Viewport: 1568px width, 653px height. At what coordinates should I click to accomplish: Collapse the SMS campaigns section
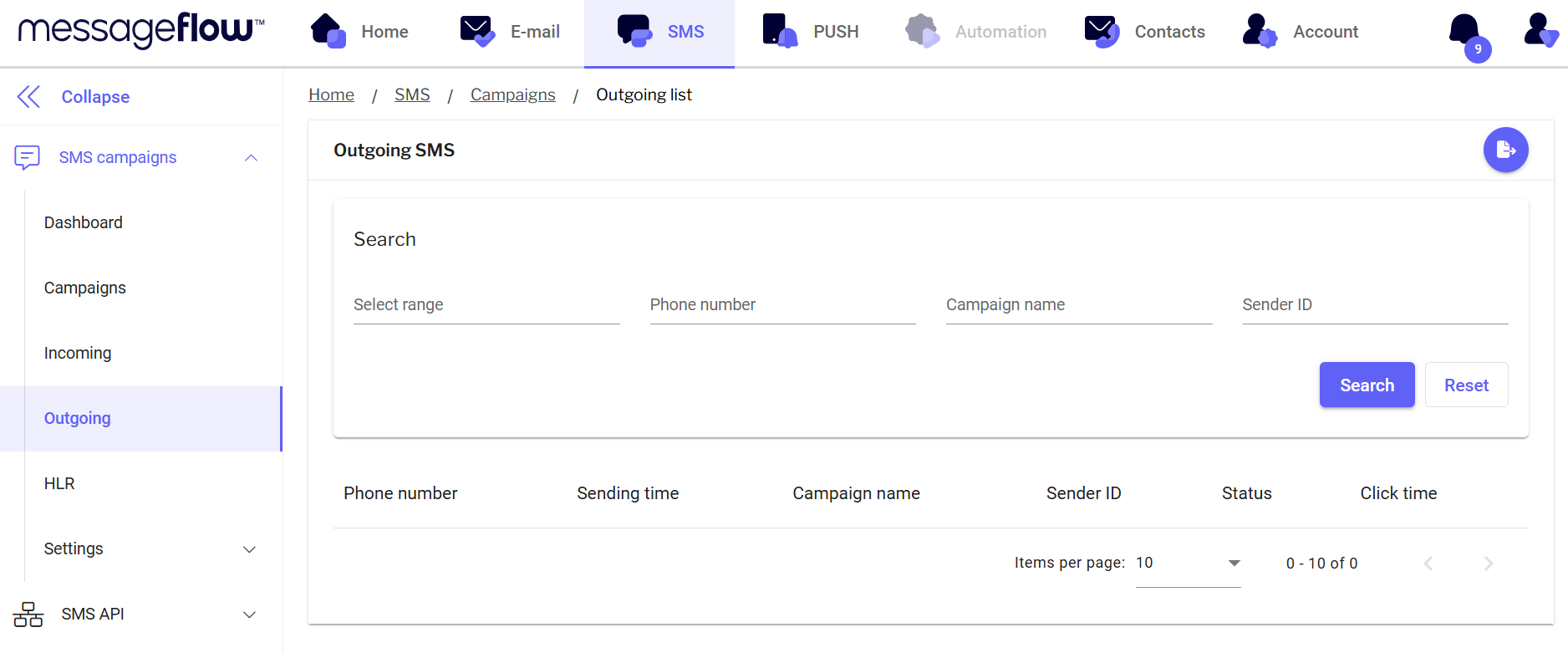pos(251,158)
